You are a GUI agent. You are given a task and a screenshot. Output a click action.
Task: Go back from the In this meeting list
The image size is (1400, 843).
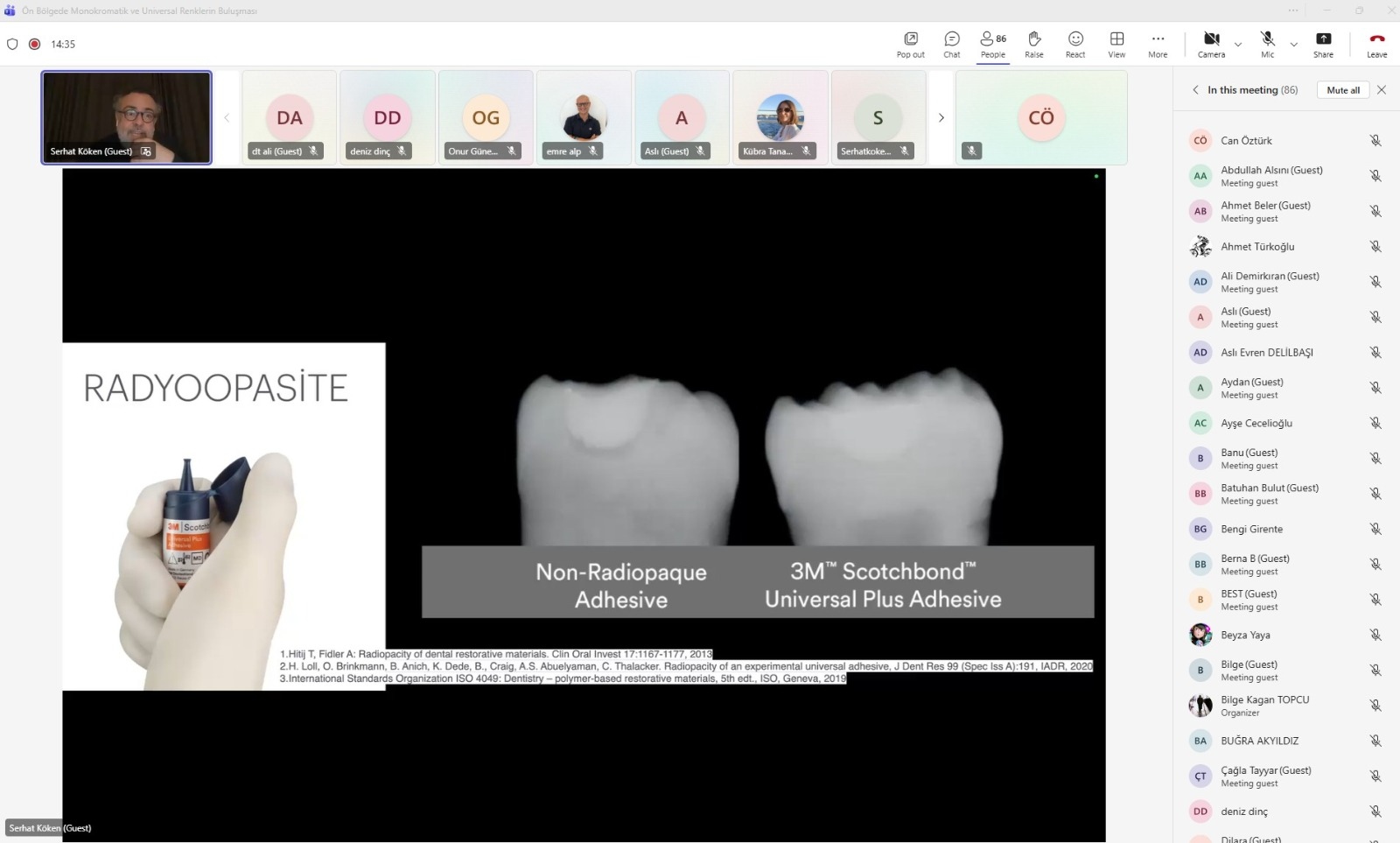pyautogui.click(x=1195, y=90)
